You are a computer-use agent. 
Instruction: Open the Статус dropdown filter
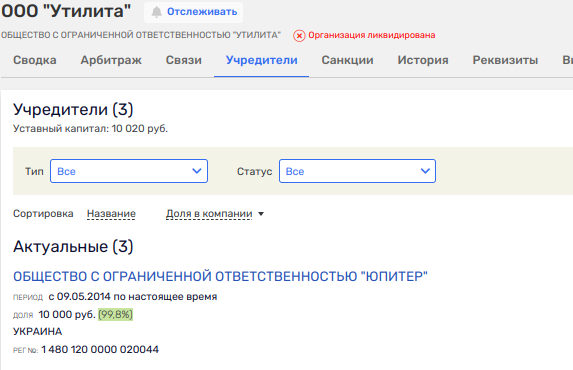coord(357,171)
